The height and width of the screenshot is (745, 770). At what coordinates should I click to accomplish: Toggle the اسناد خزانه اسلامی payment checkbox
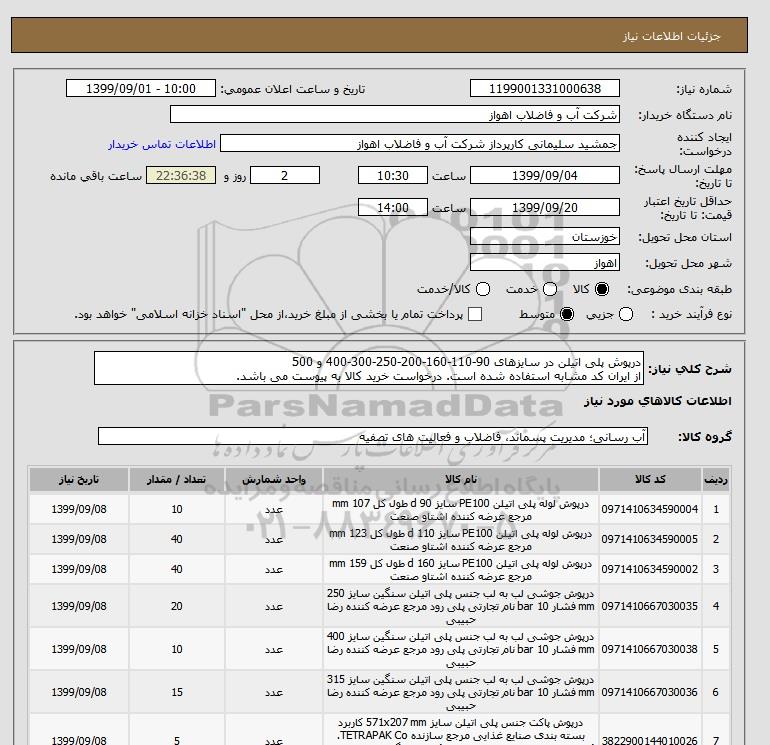point(475,314)
